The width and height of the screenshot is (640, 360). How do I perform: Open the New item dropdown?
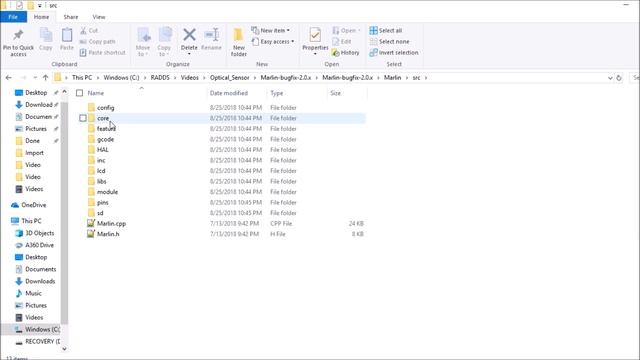coord(271,31)
